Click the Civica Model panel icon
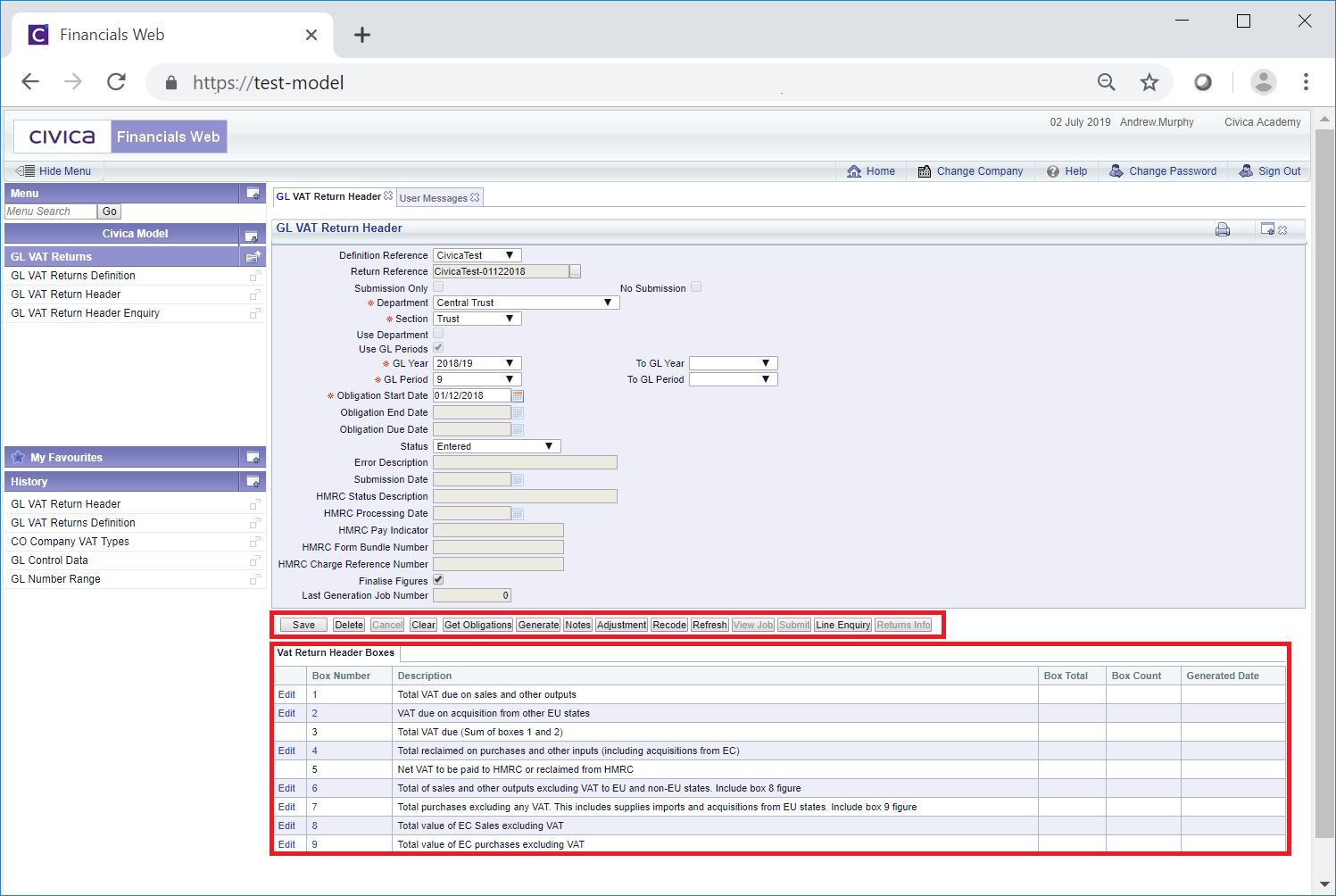 (252, 236)
